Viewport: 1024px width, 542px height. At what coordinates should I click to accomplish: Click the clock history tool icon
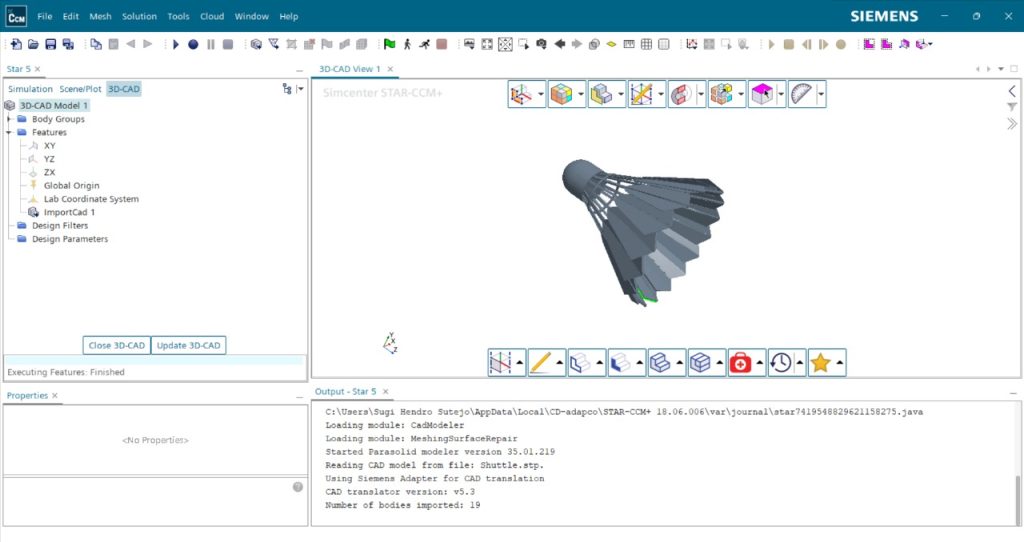pyautogui.click(x=780, y=363)
